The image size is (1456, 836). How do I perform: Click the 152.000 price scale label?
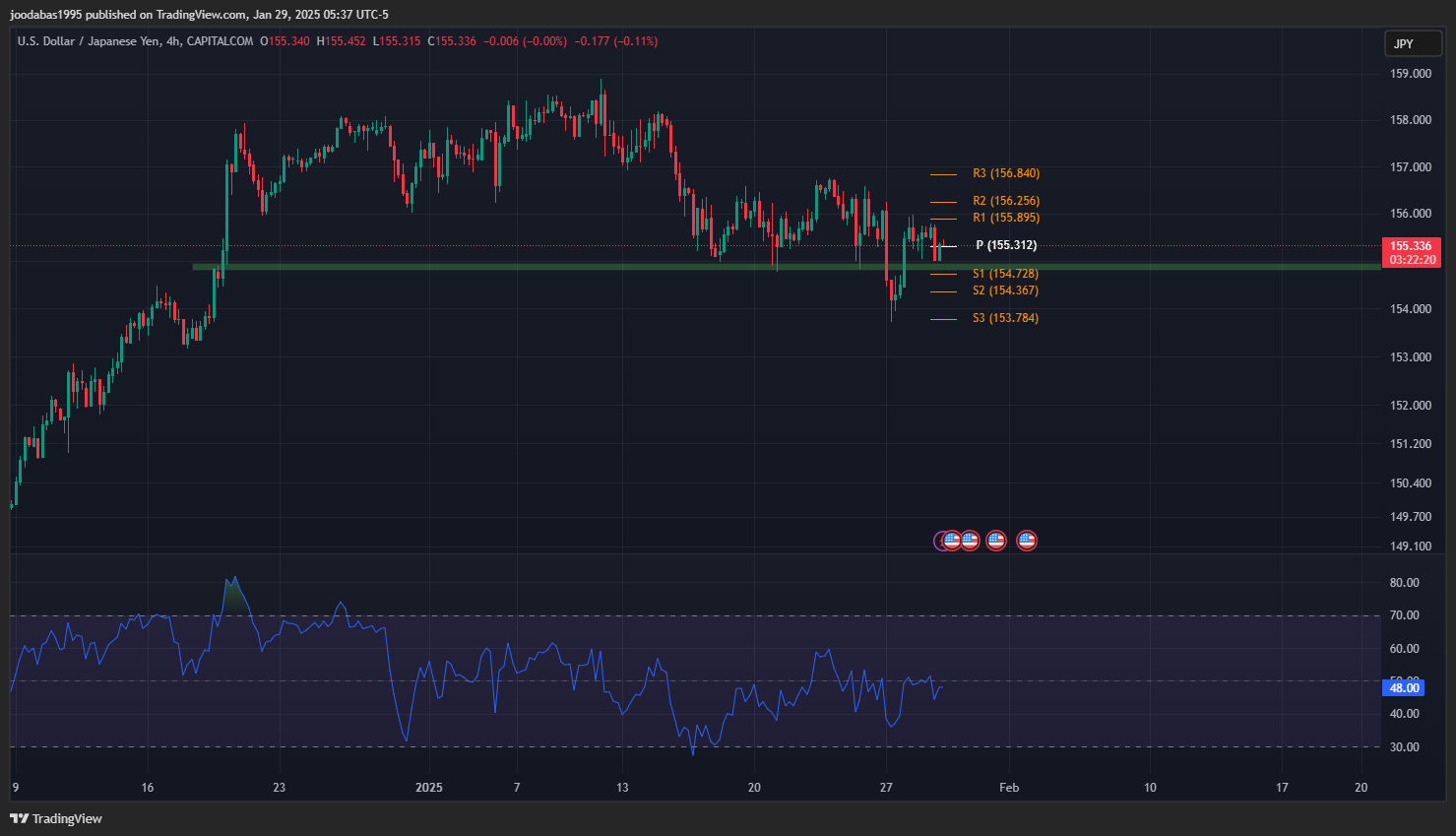(x=1411, y=406)
